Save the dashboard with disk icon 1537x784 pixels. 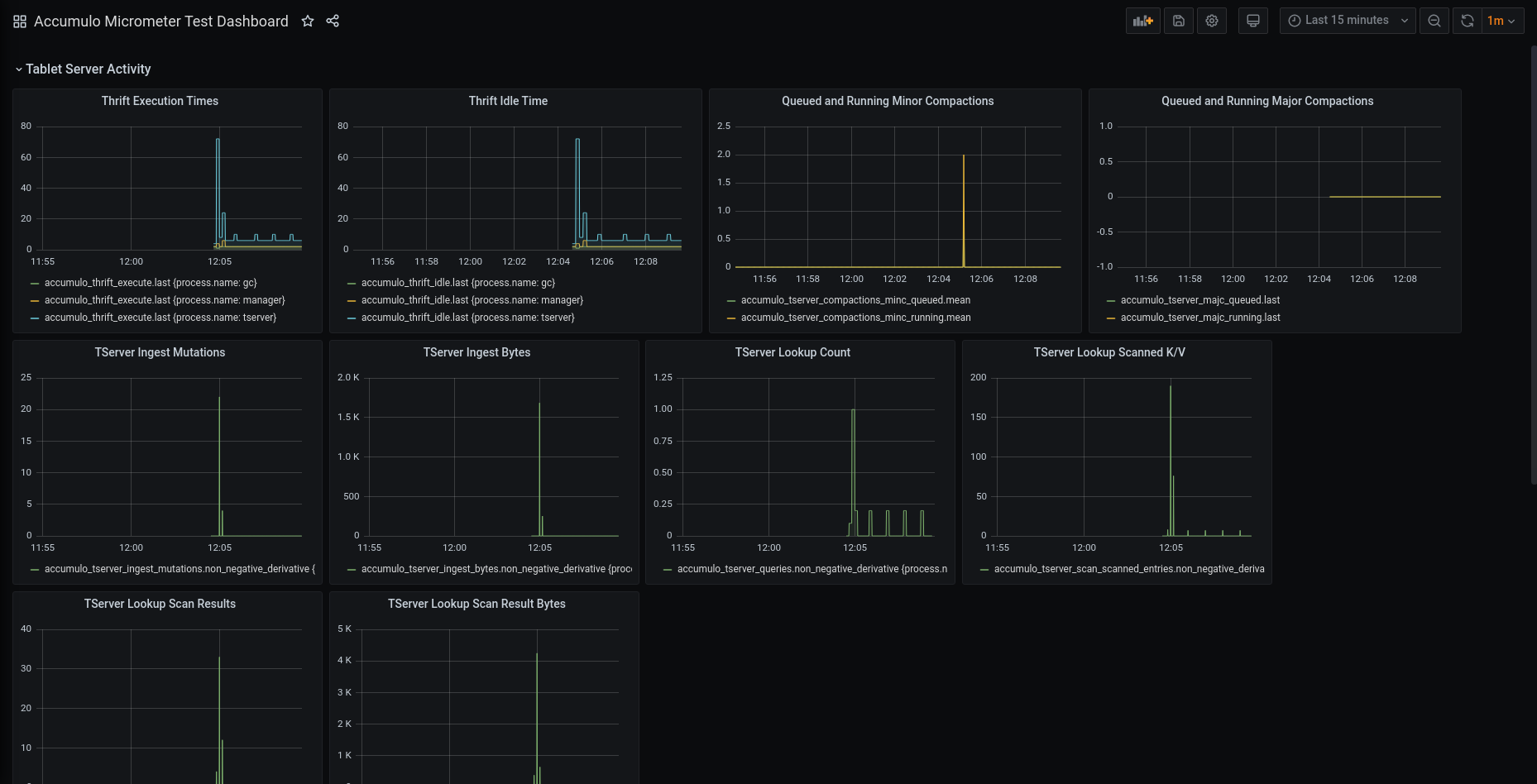point(1179,21)
